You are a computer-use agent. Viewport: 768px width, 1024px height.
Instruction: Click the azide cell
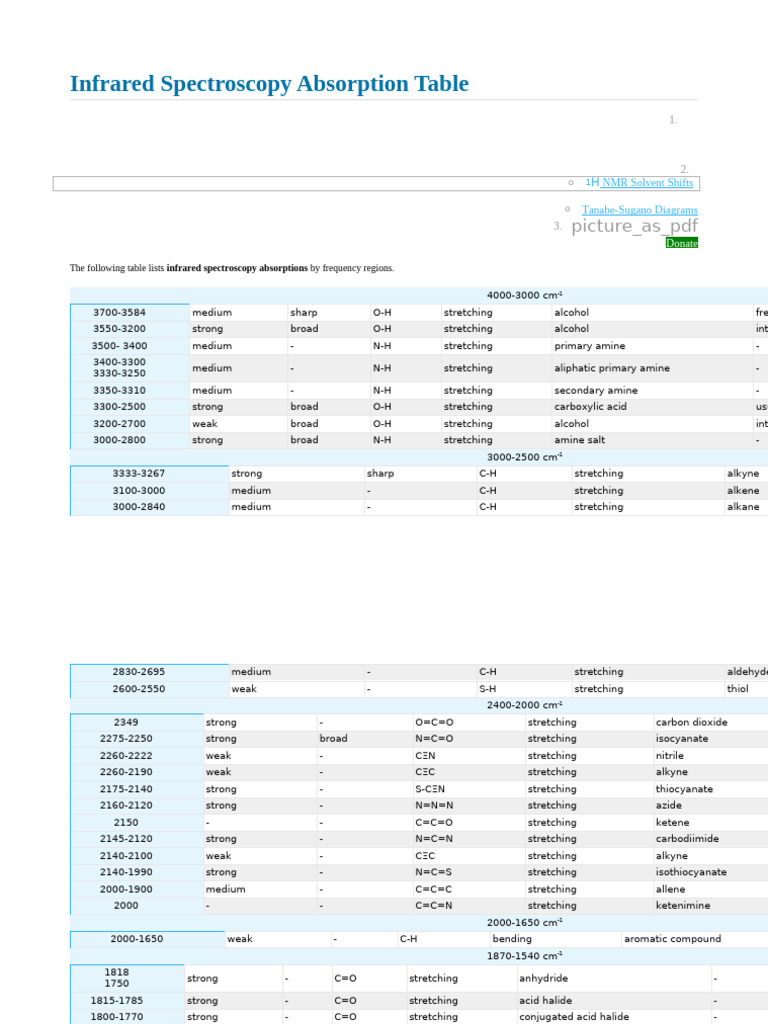tap(711, 806)
